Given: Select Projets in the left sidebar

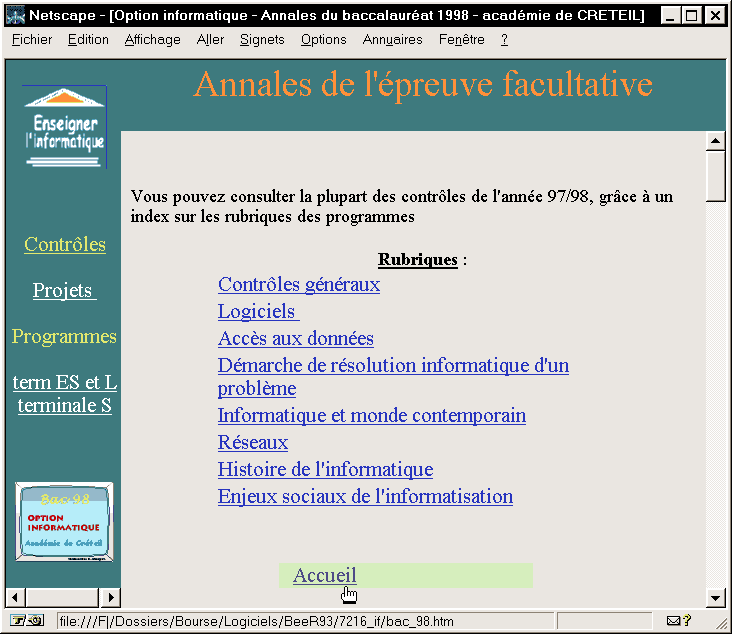Looking at the screenshot, I should tap(64, 291).
